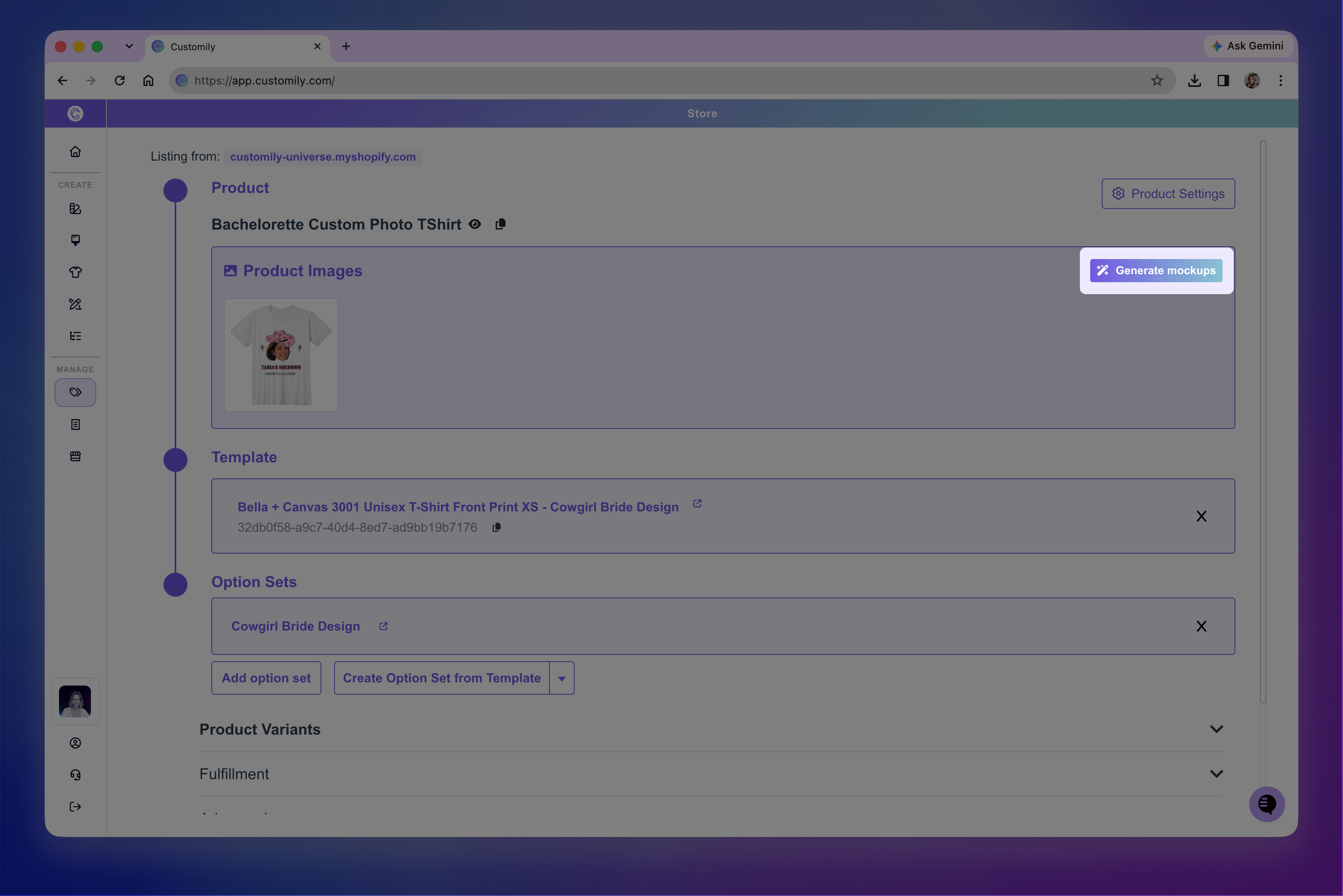Click the Customily logo in the top-left
This screenshot has width=1343, height=896.
[x=75, y=114]
